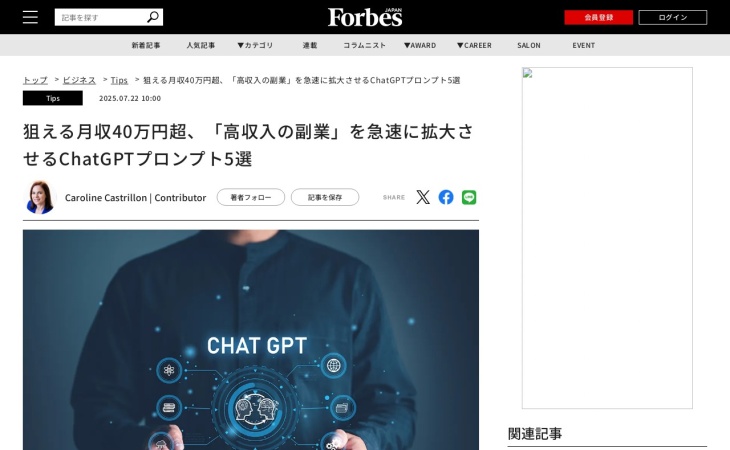Screen dimensions: 730x450
Task: Expand the CAREER dropdown
Action: (474, 45)
